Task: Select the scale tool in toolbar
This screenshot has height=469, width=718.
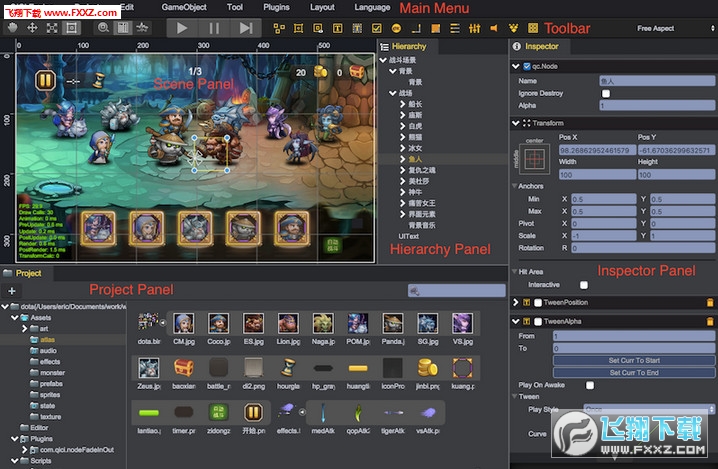Action: (52, 28)
